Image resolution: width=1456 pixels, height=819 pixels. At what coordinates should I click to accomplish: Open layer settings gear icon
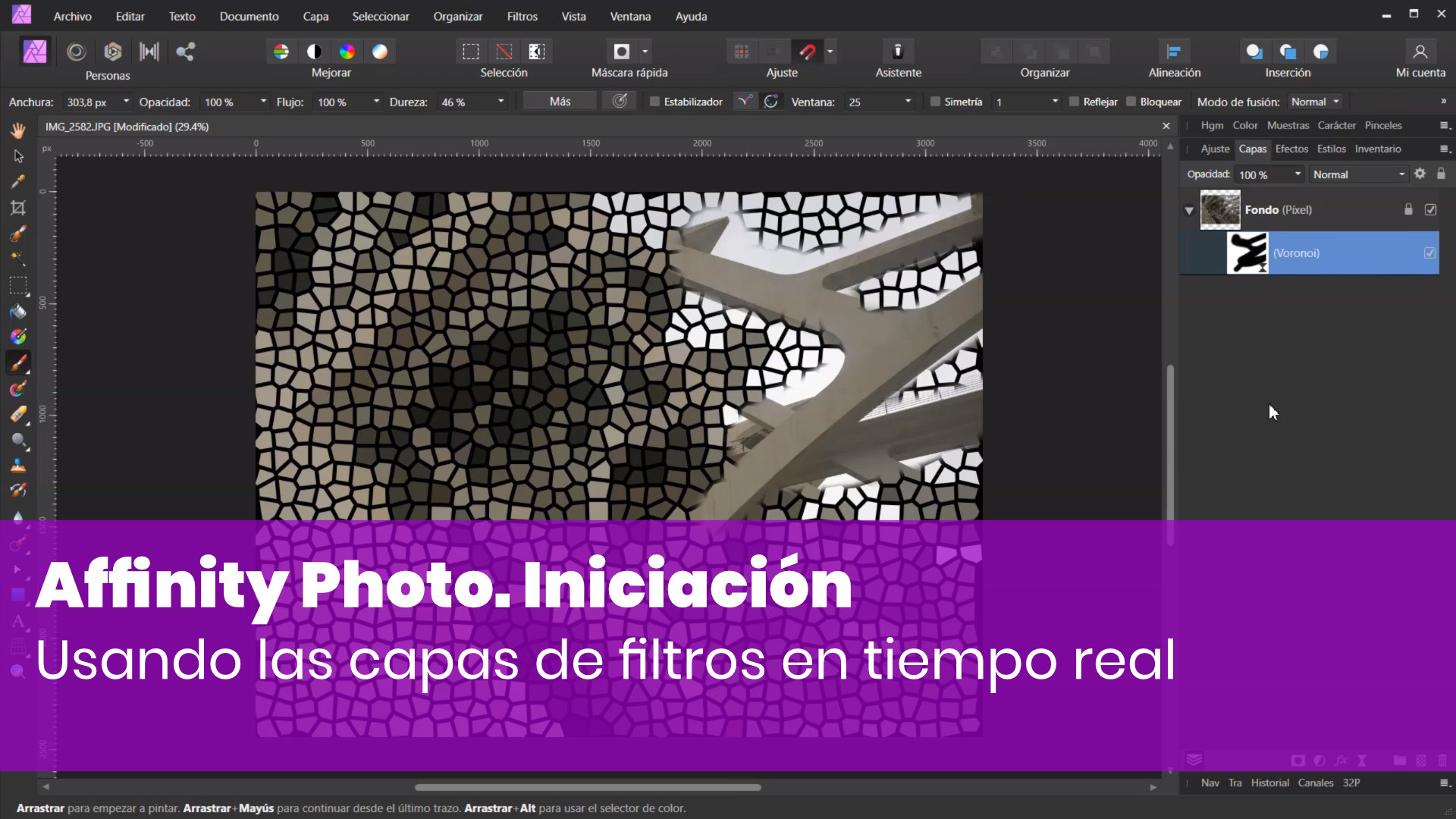point(1420,174)
